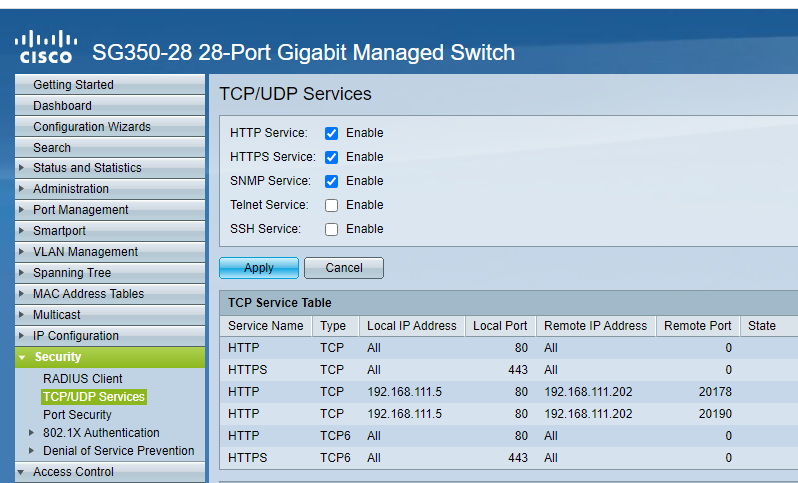
Task: Select Port Security in the sidebar
Action: tap(77, 415)
